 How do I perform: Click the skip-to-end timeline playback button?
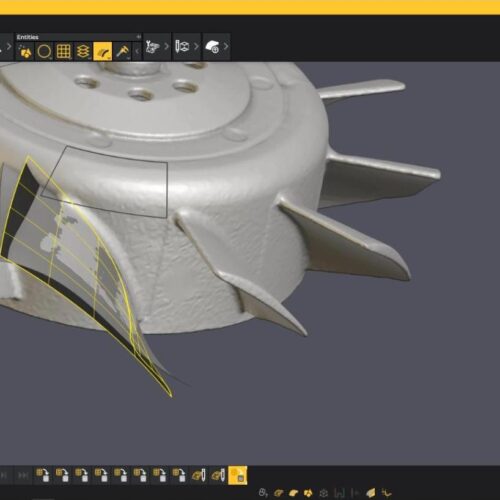[x=23, y=475]
